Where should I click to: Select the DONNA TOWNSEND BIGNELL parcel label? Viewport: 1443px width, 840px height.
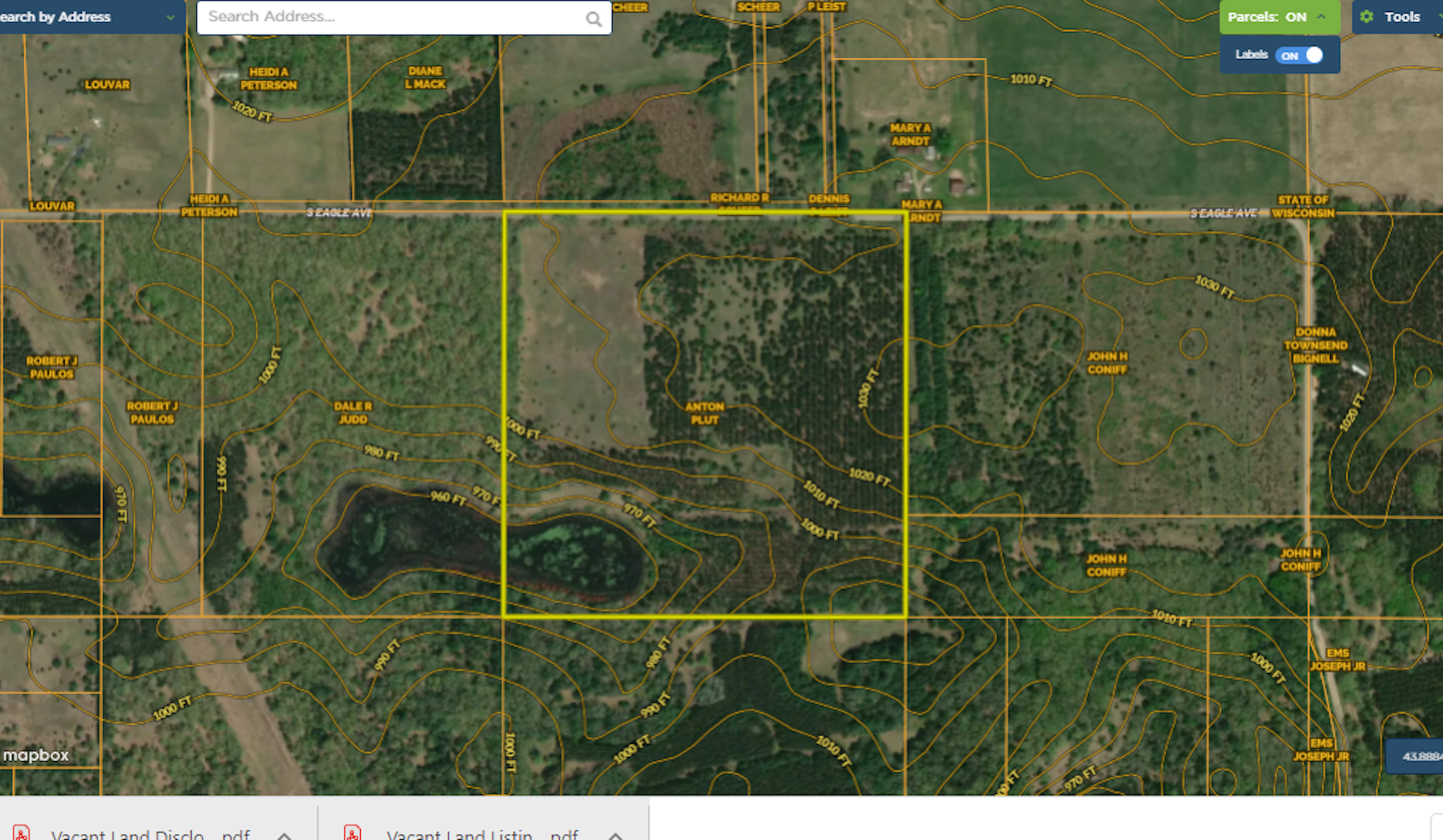(x=1315, y=345)
